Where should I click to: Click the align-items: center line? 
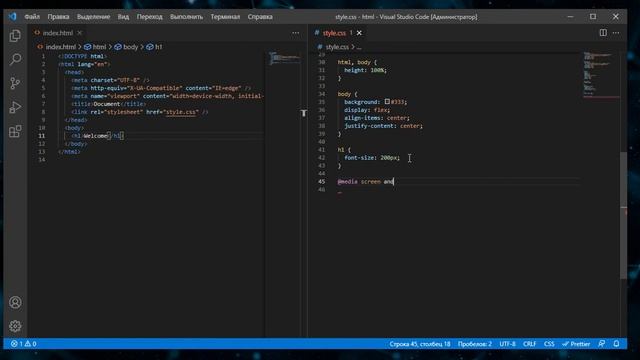(x=377, y=118)
